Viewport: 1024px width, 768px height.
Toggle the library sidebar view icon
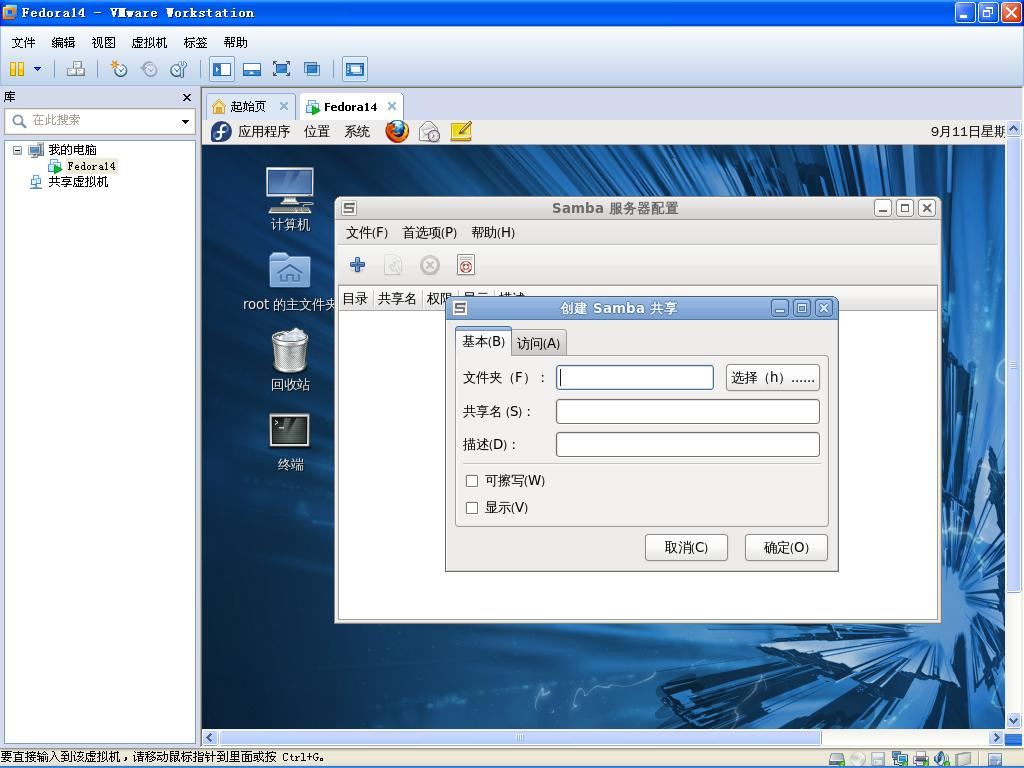click(x=222, y=69)
